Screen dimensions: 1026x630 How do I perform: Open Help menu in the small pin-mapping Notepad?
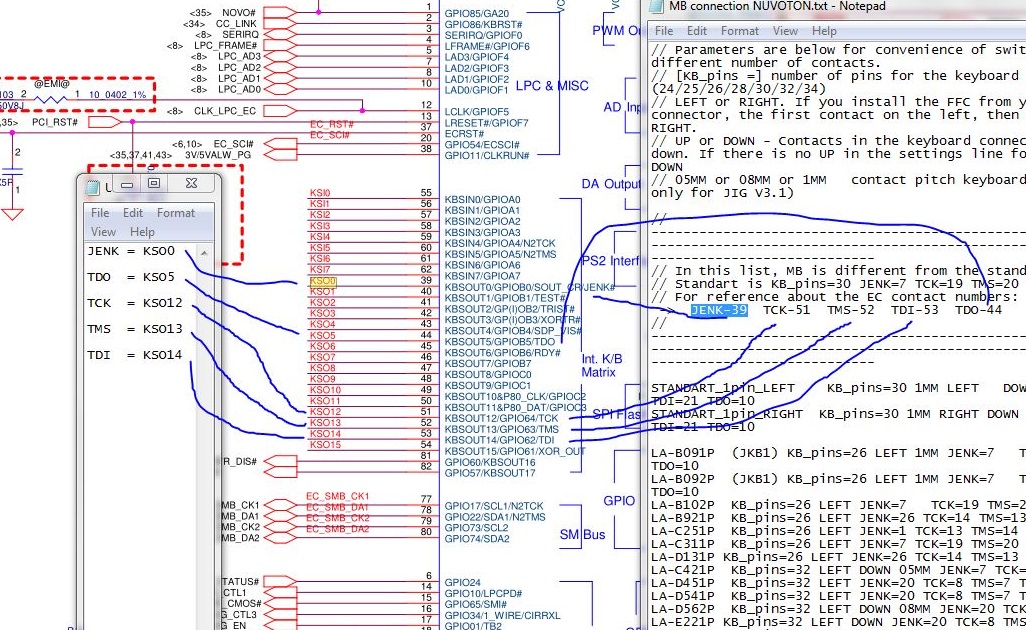pos(142,232)
